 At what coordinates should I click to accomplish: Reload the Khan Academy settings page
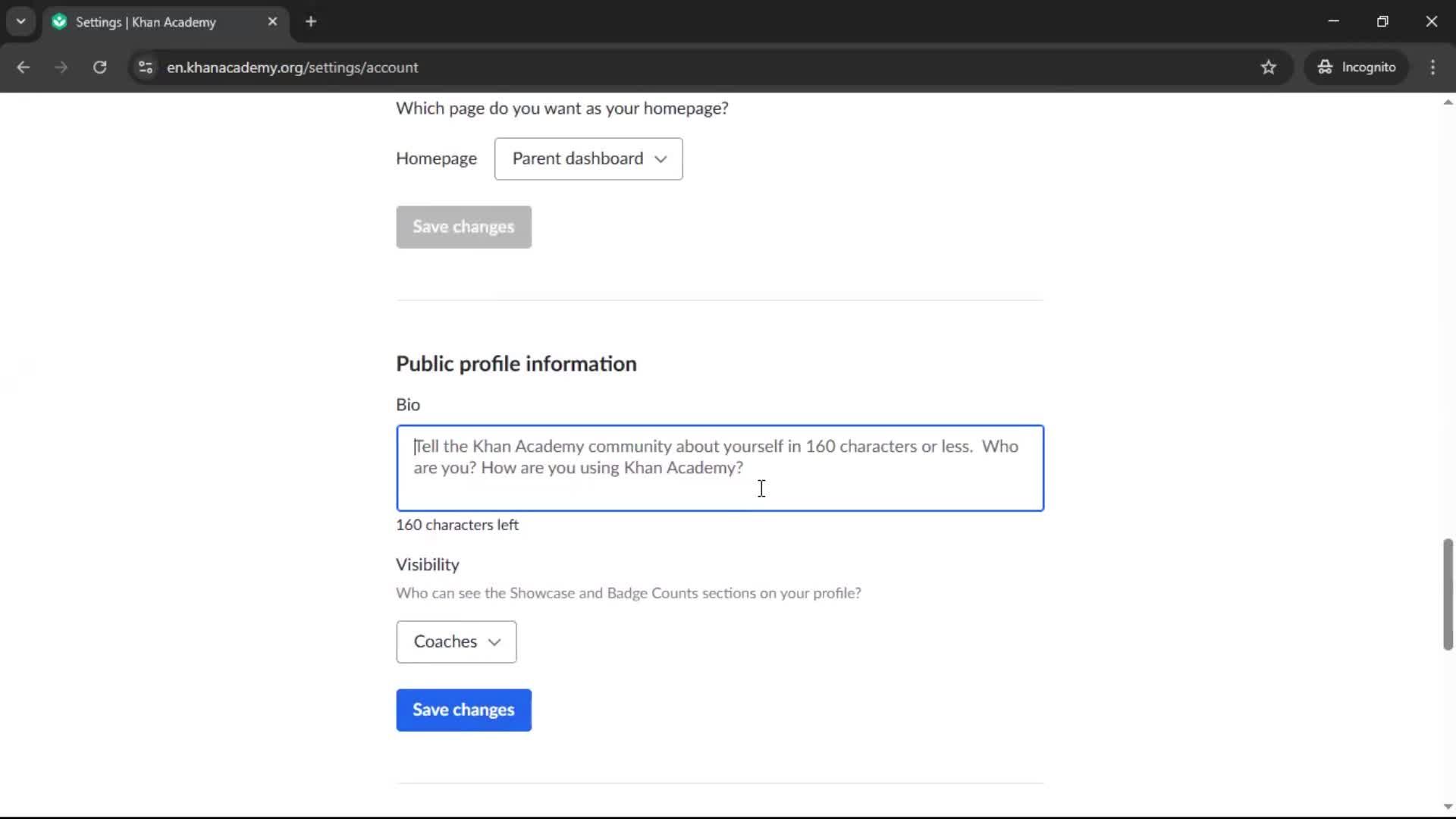point(99,67)
